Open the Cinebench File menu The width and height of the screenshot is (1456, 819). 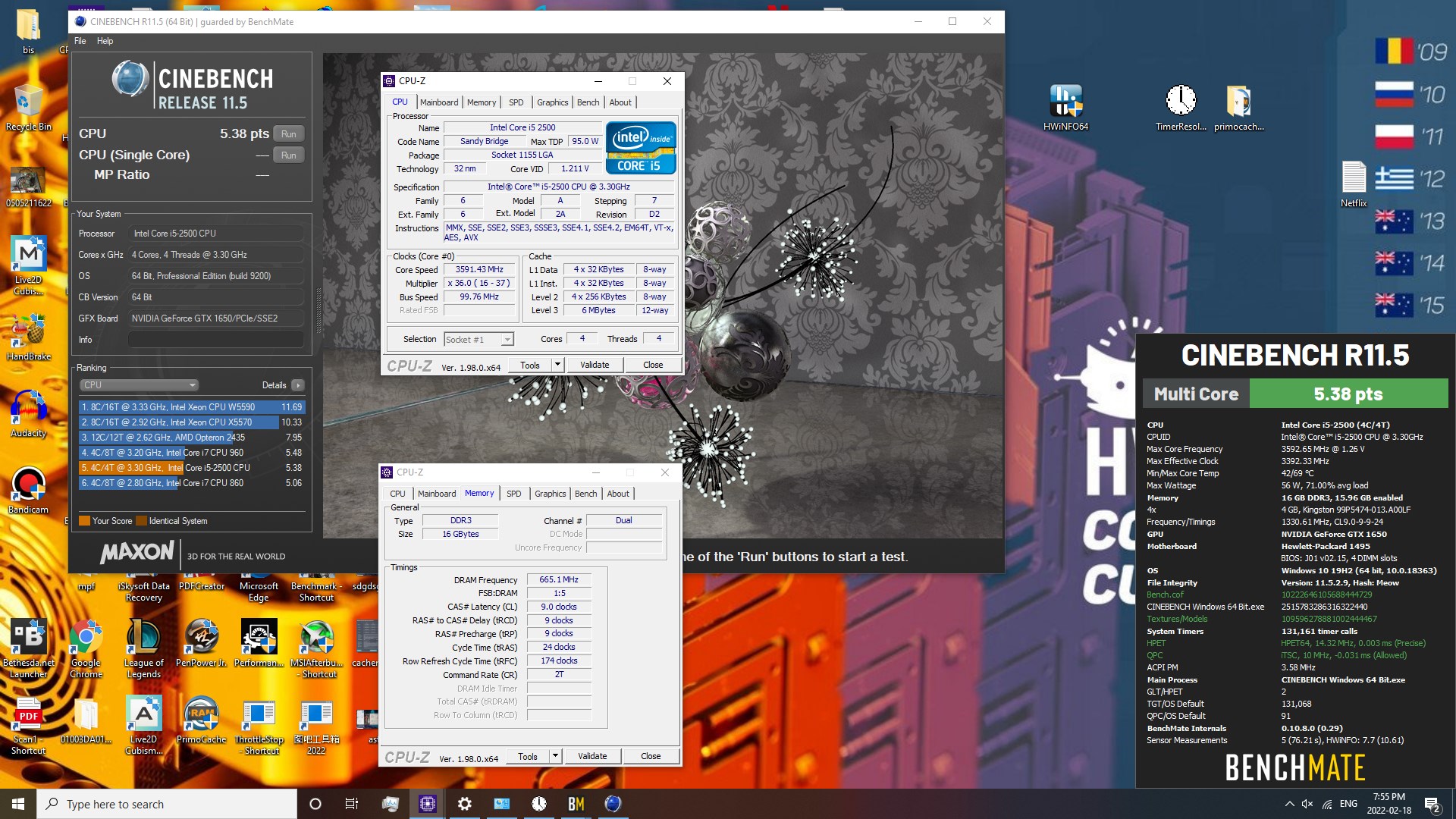click(80, 41)
